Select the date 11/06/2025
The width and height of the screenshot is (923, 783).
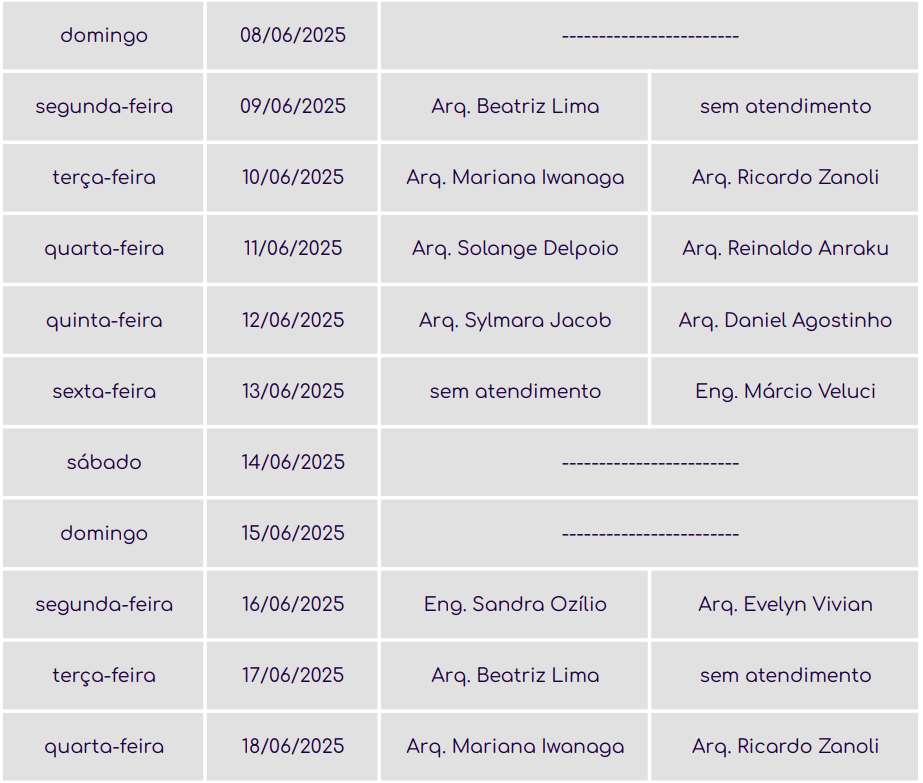click(x=293, y=249)
